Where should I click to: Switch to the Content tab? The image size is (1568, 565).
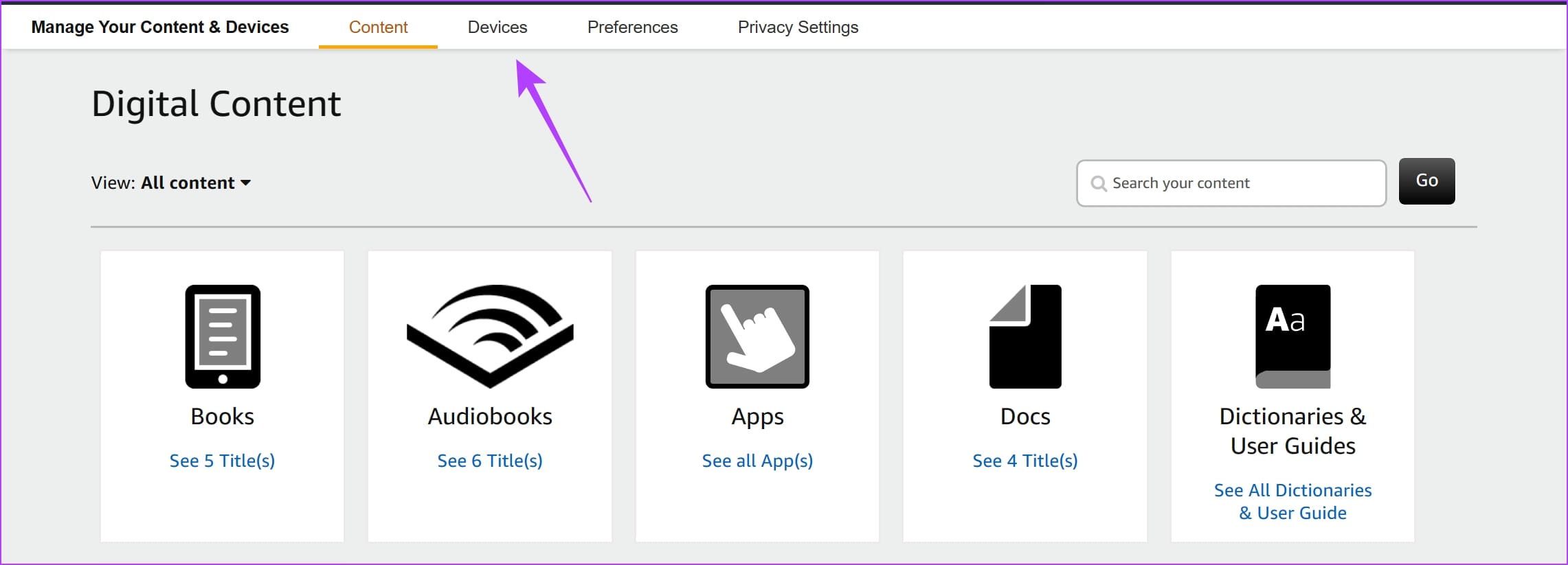coord(378,27)
